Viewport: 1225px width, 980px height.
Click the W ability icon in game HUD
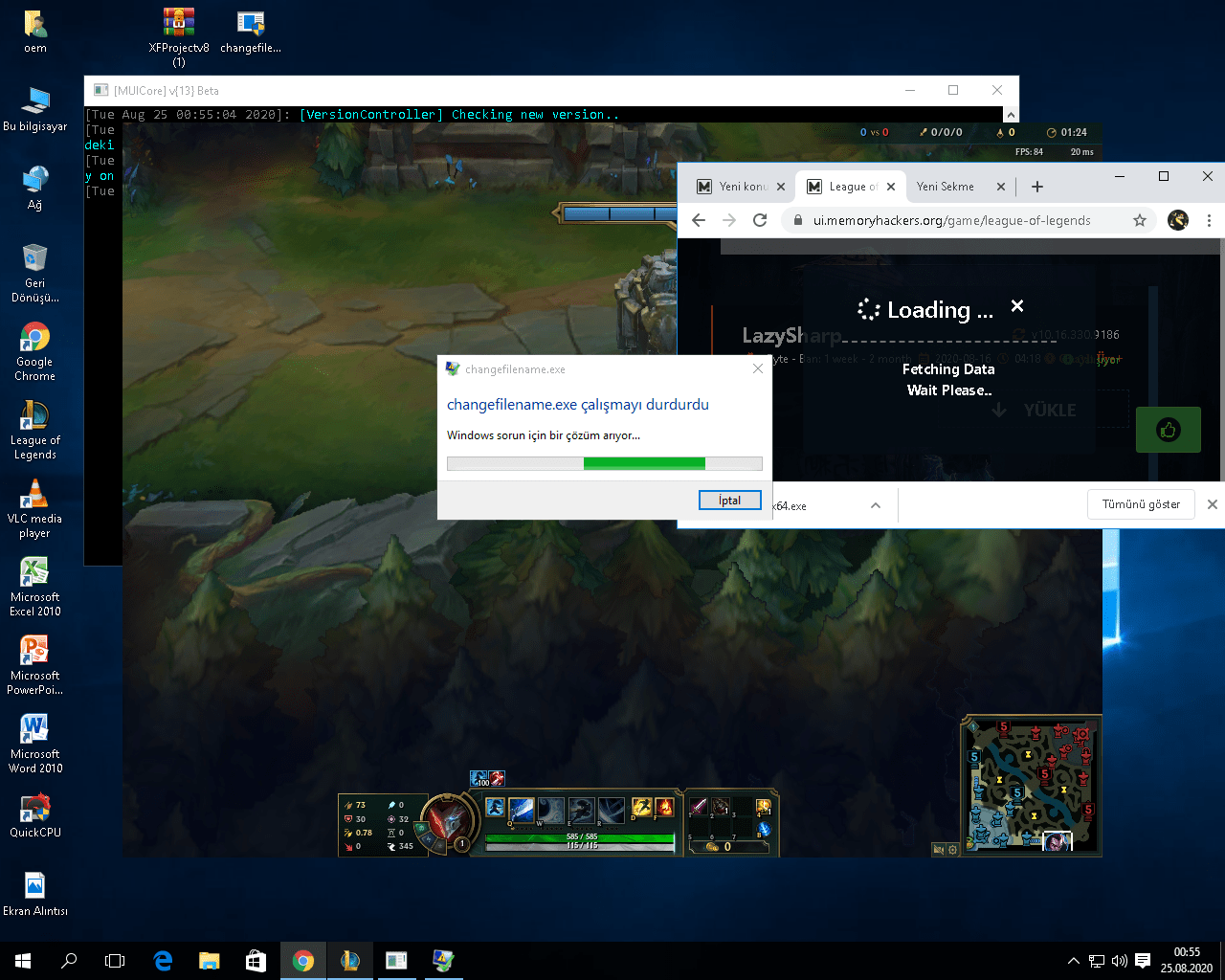pyautogui.click(x=551, y=810)
